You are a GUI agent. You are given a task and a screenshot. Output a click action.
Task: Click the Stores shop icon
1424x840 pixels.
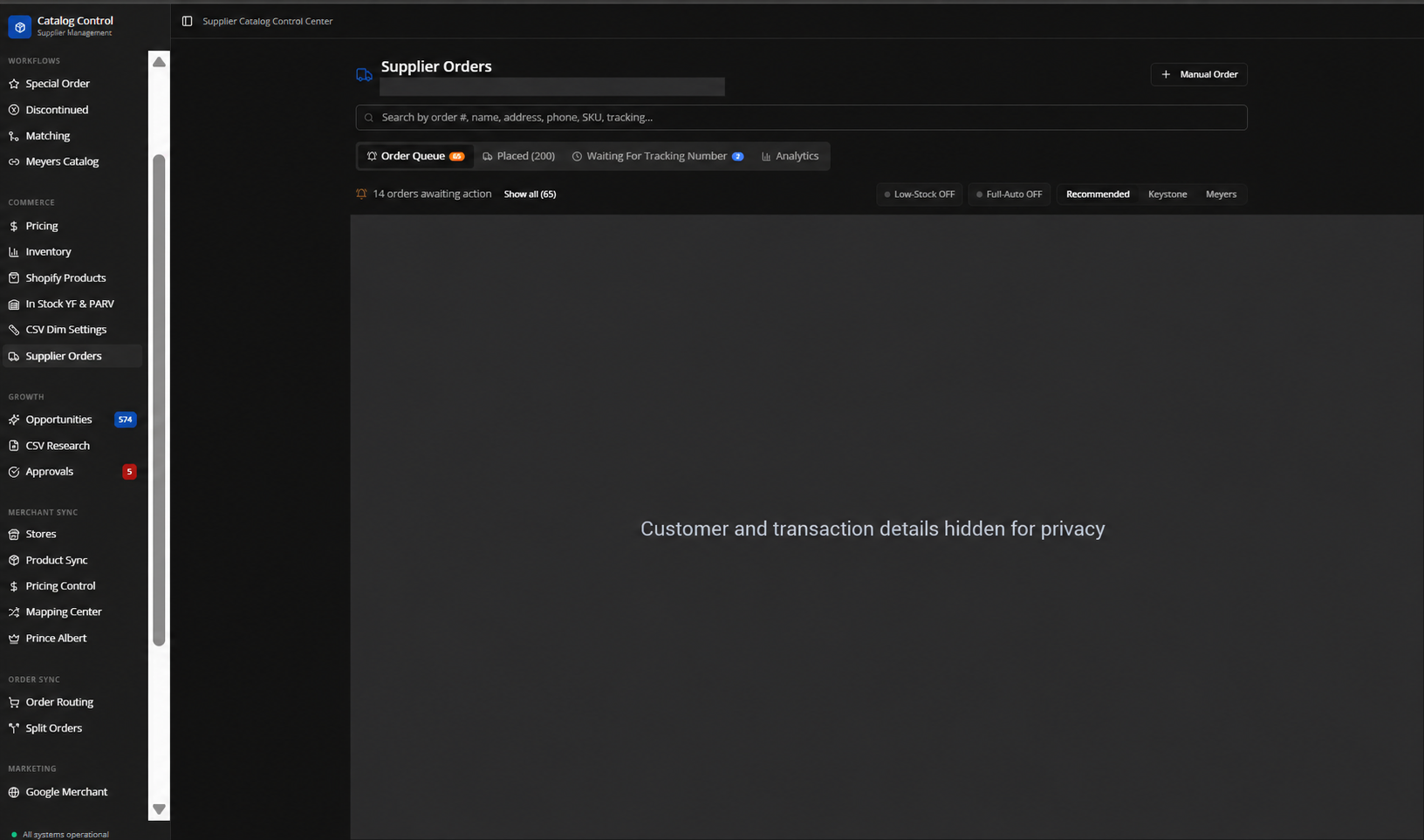pyautogui.click(x=14, y=534)
